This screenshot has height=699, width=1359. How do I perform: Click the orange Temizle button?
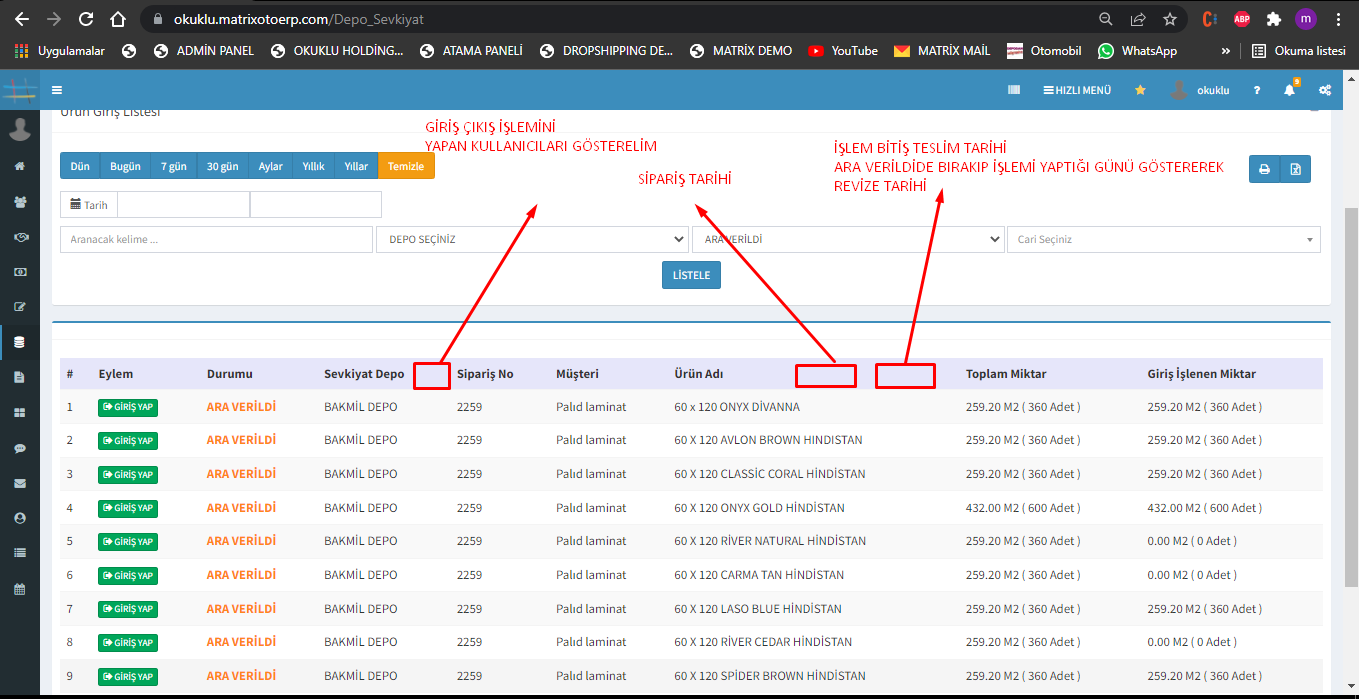tap(406, 166)
